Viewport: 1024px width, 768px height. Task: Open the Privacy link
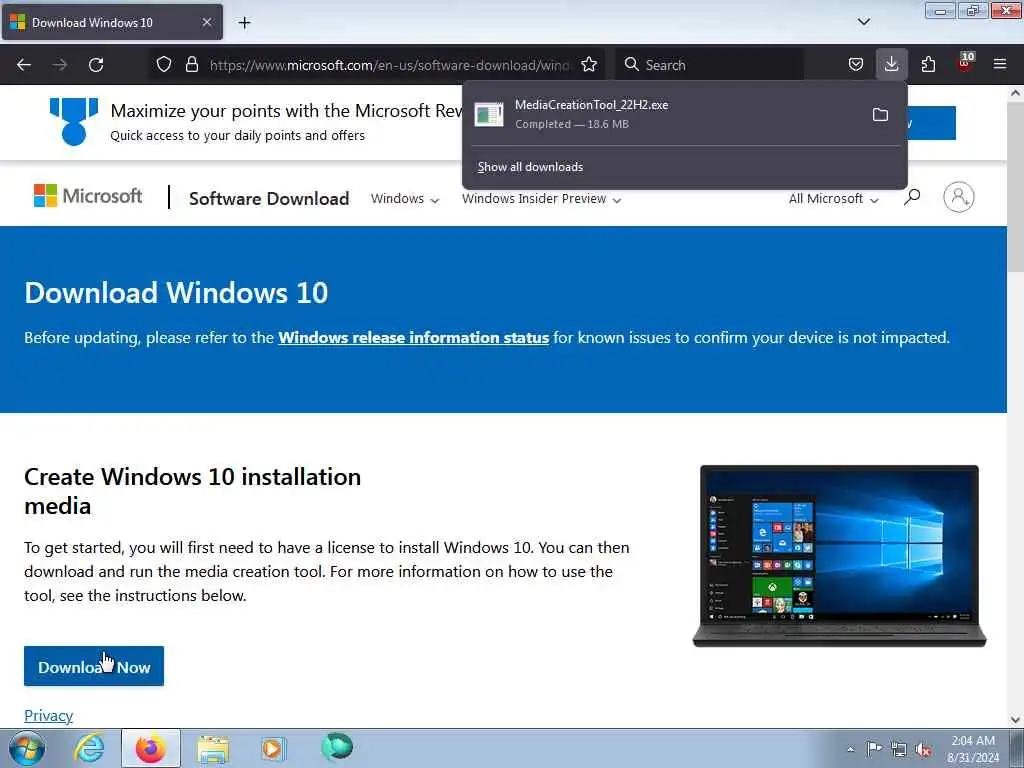point(48,716)
